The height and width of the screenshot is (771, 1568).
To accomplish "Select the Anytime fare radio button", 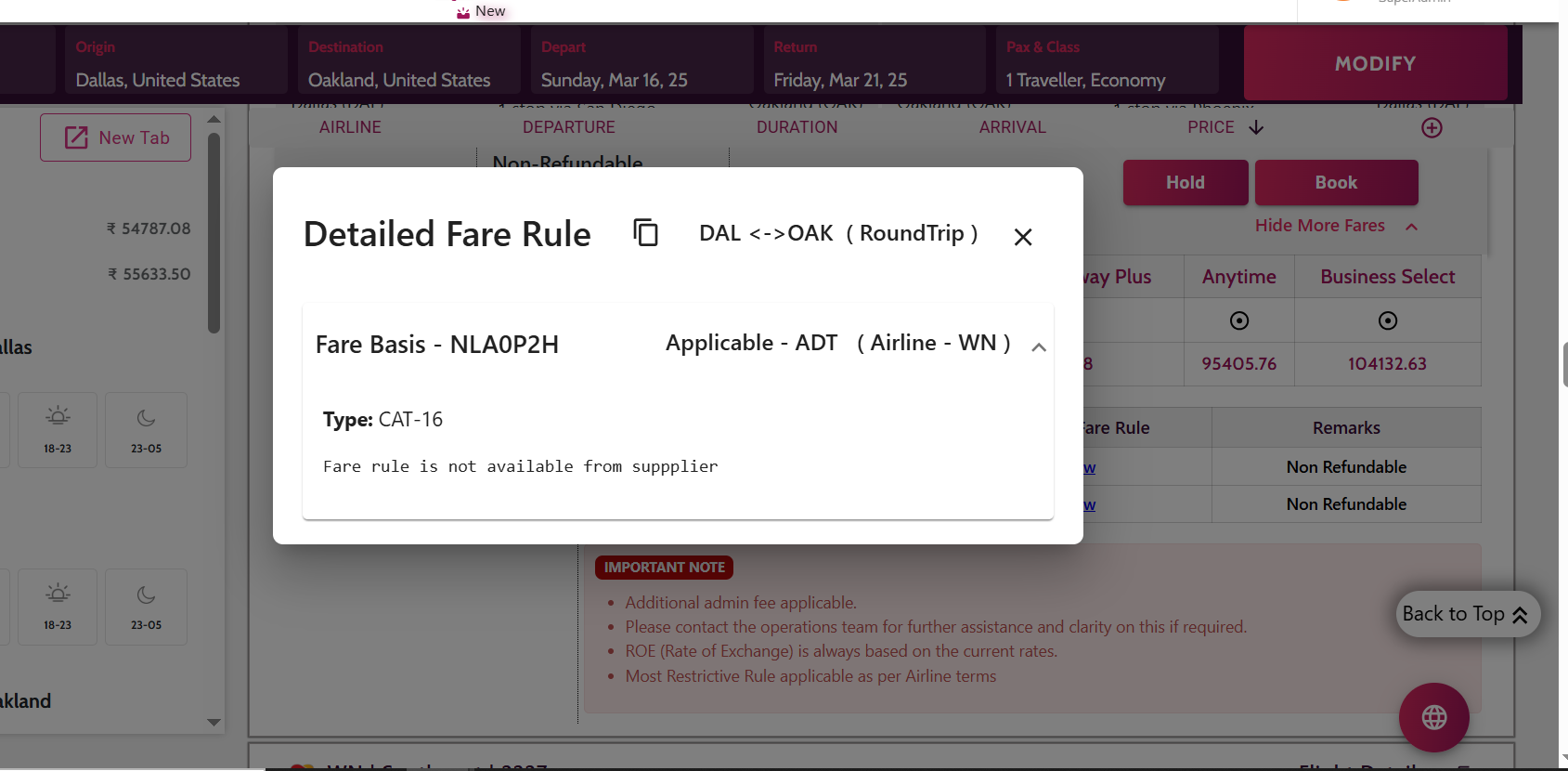I will (x=1238, y=320).
